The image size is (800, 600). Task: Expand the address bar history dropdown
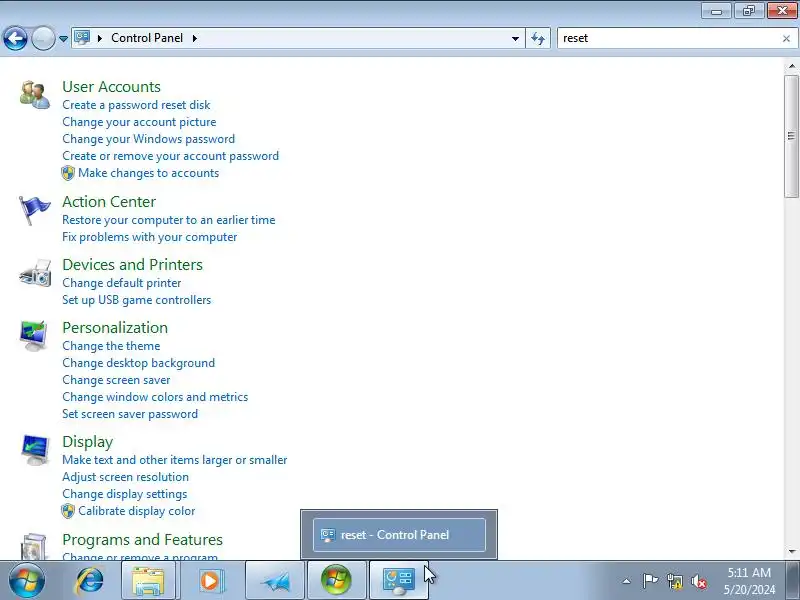pos(515,38)
